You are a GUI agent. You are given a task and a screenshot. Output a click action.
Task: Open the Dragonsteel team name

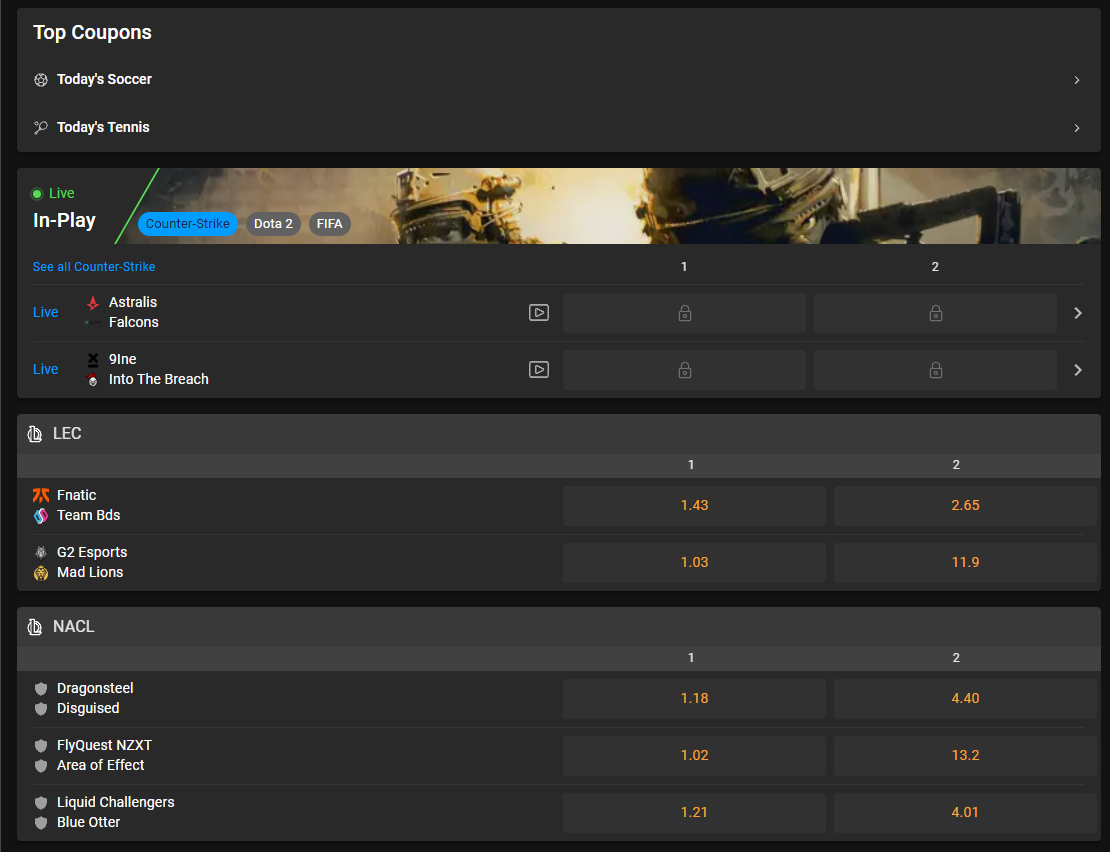point(95,689)
